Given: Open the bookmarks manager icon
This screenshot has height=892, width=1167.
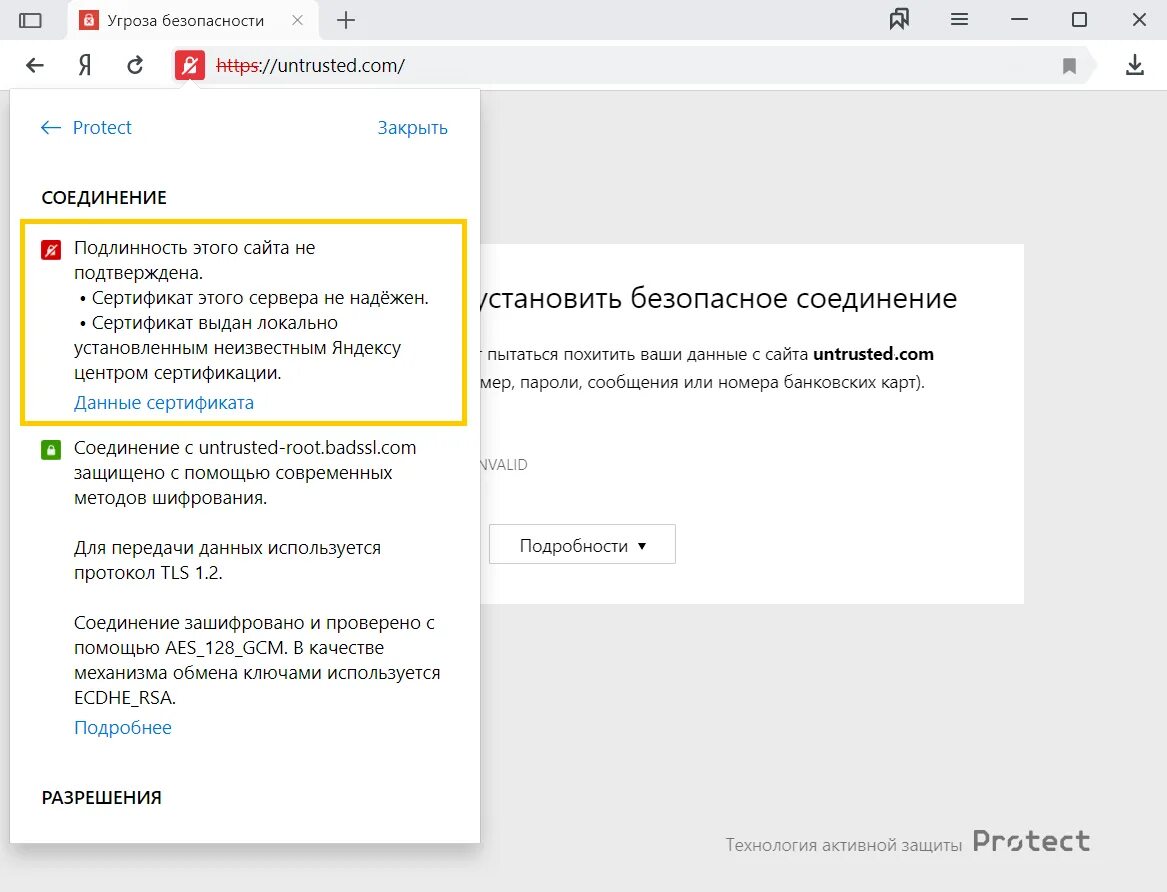Looking at the screenshot, I should point(899,20).
